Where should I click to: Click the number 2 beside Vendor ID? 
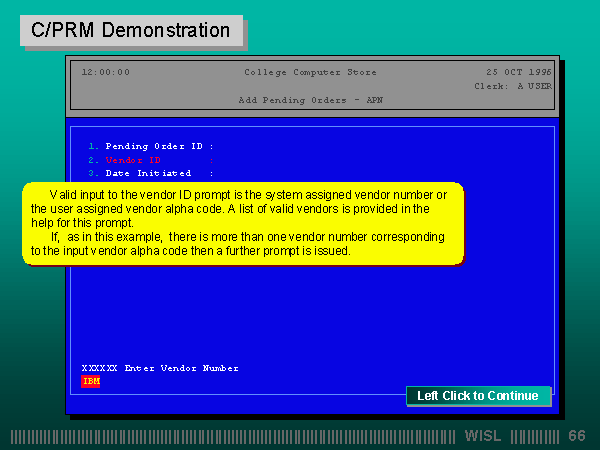point(91,160)
